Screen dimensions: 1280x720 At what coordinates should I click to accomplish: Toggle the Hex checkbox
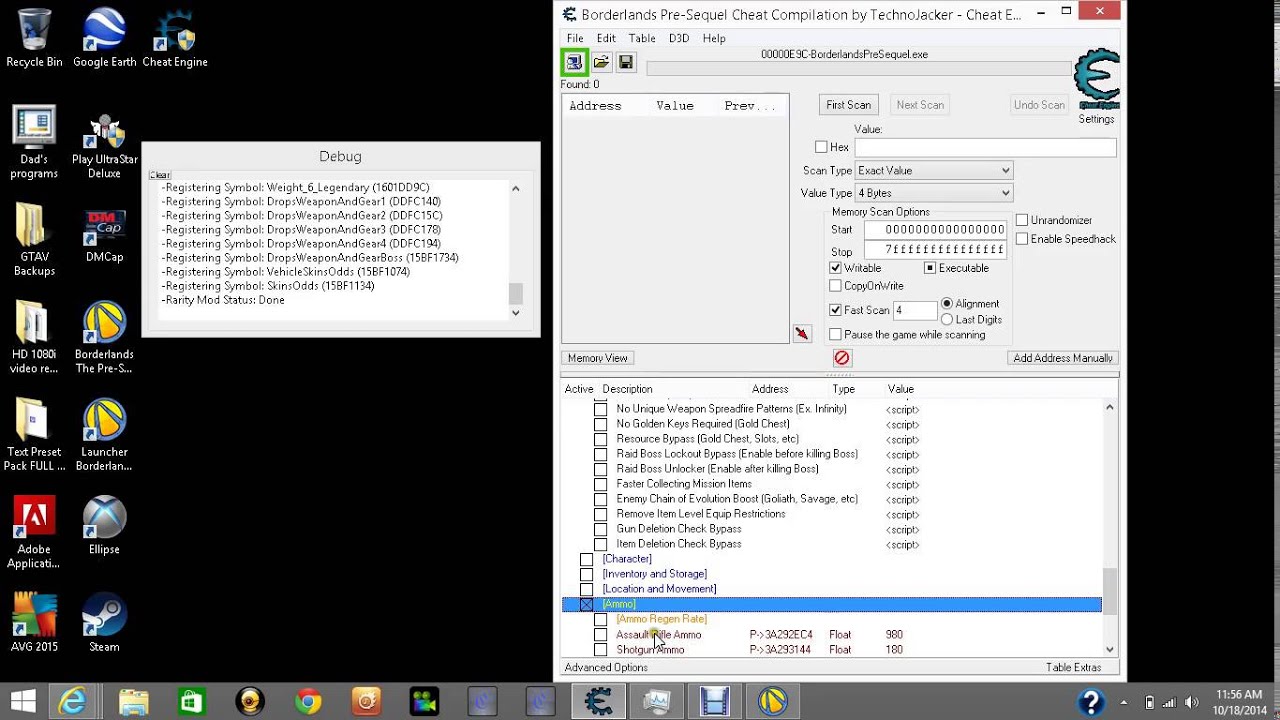(x=821, y=147)
